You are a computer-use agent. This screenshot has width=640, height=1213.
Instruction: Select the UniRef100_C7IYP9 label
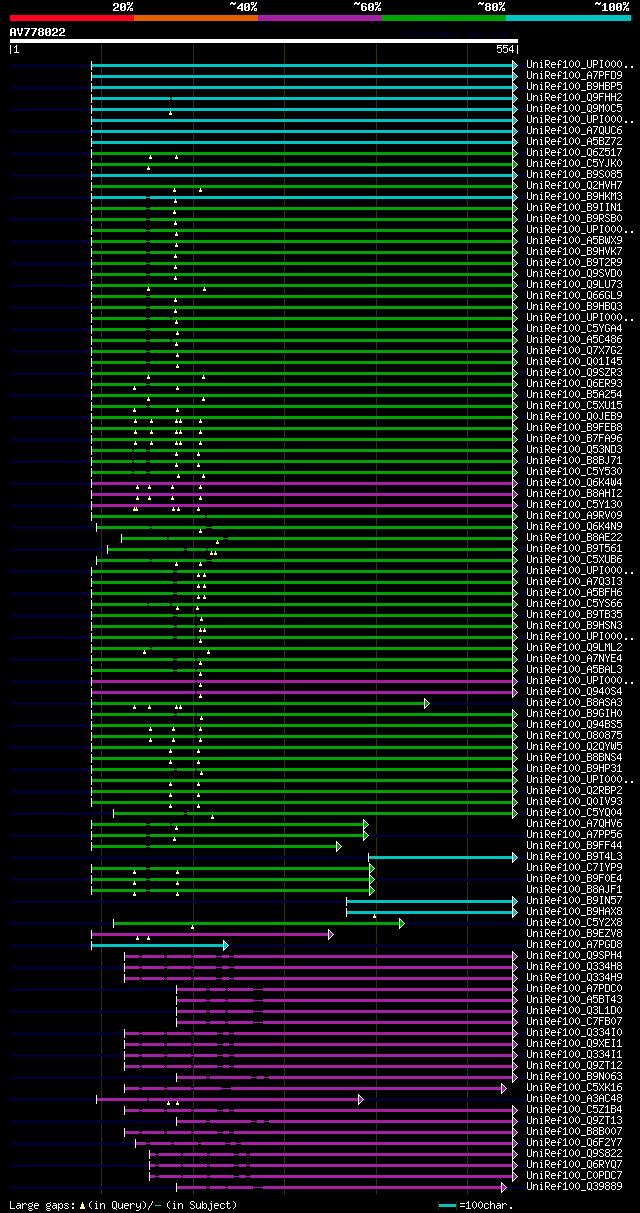click(x=574, y=867)
